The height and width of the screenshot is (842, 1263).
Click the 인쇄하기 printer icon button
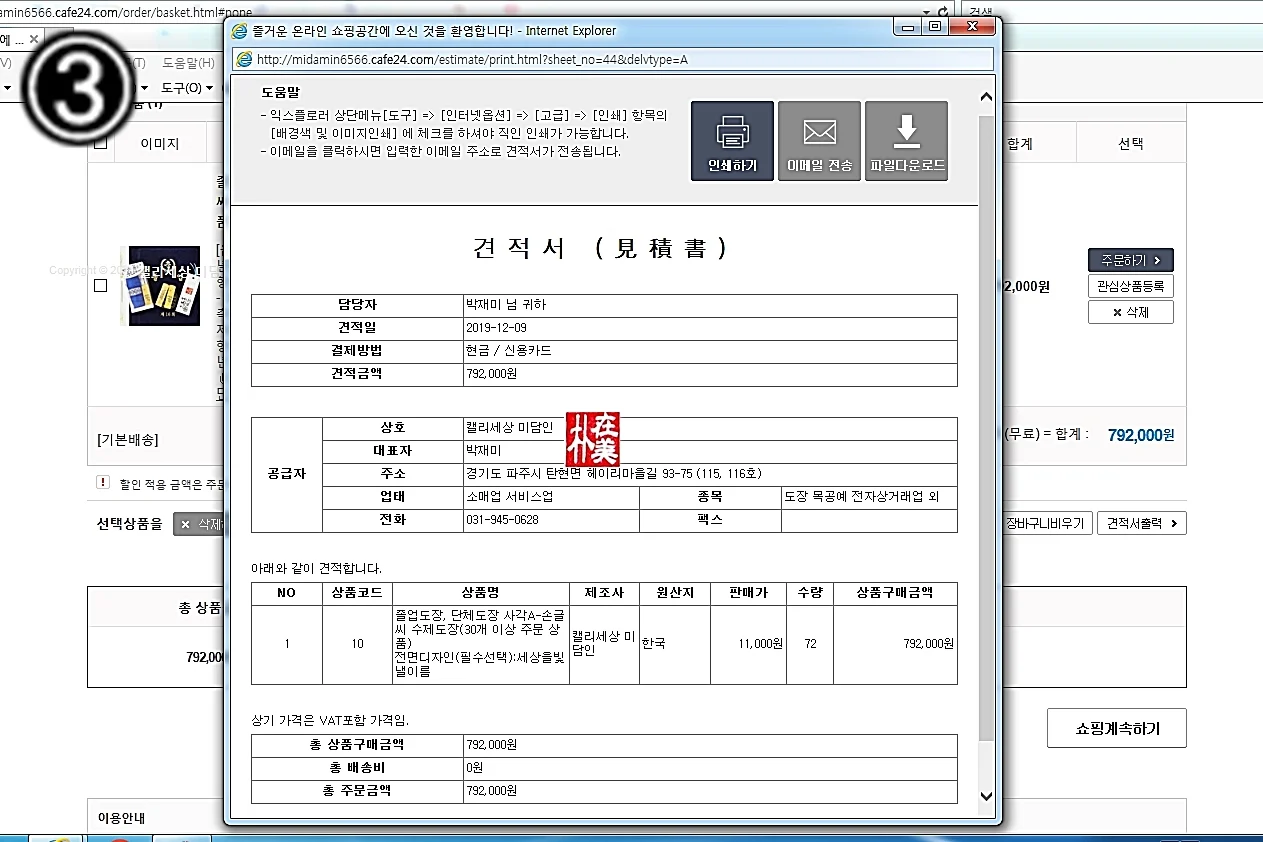(x=732, y=141)
